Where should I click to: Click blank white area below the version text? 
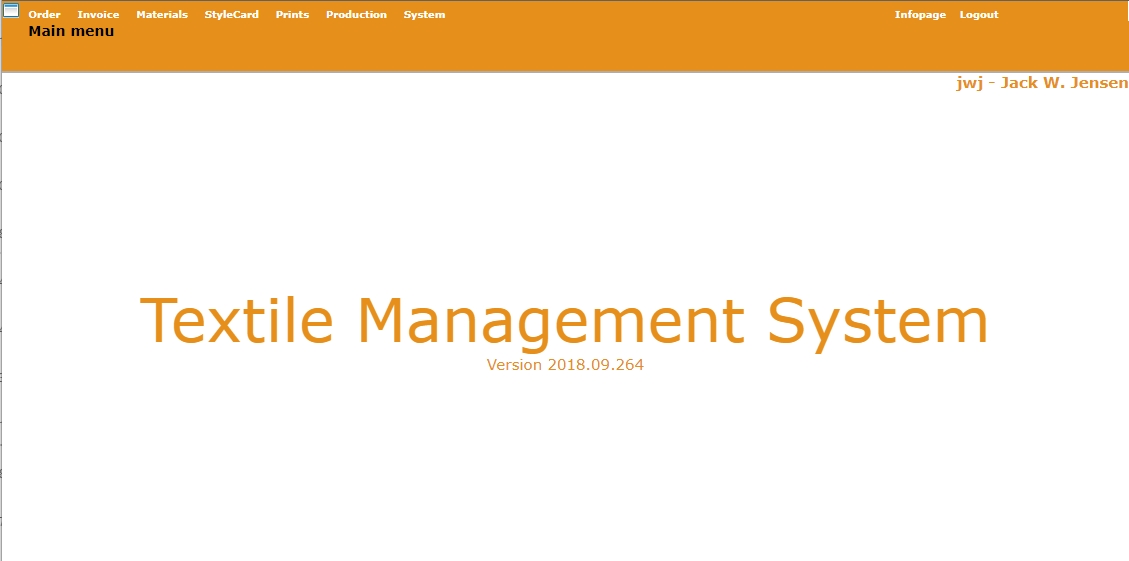tap(565, 460)
